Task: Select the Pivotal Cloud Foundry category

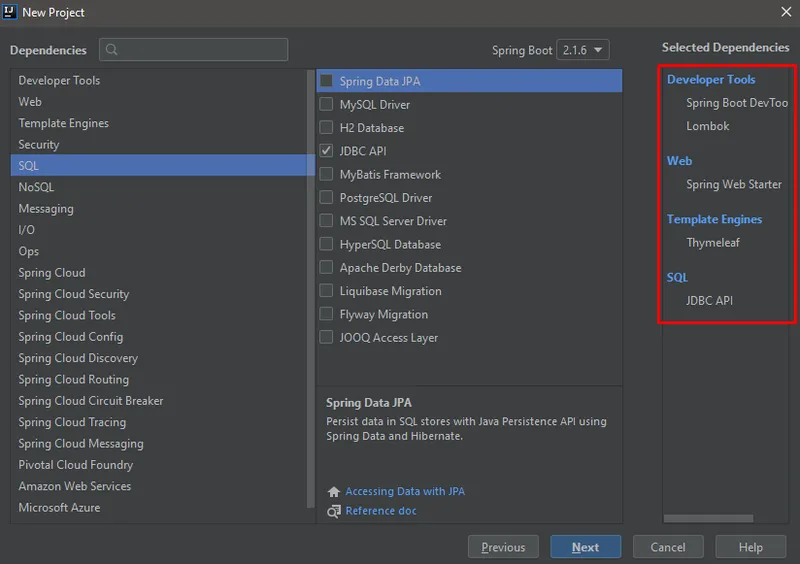Action: tap(159, 465)
